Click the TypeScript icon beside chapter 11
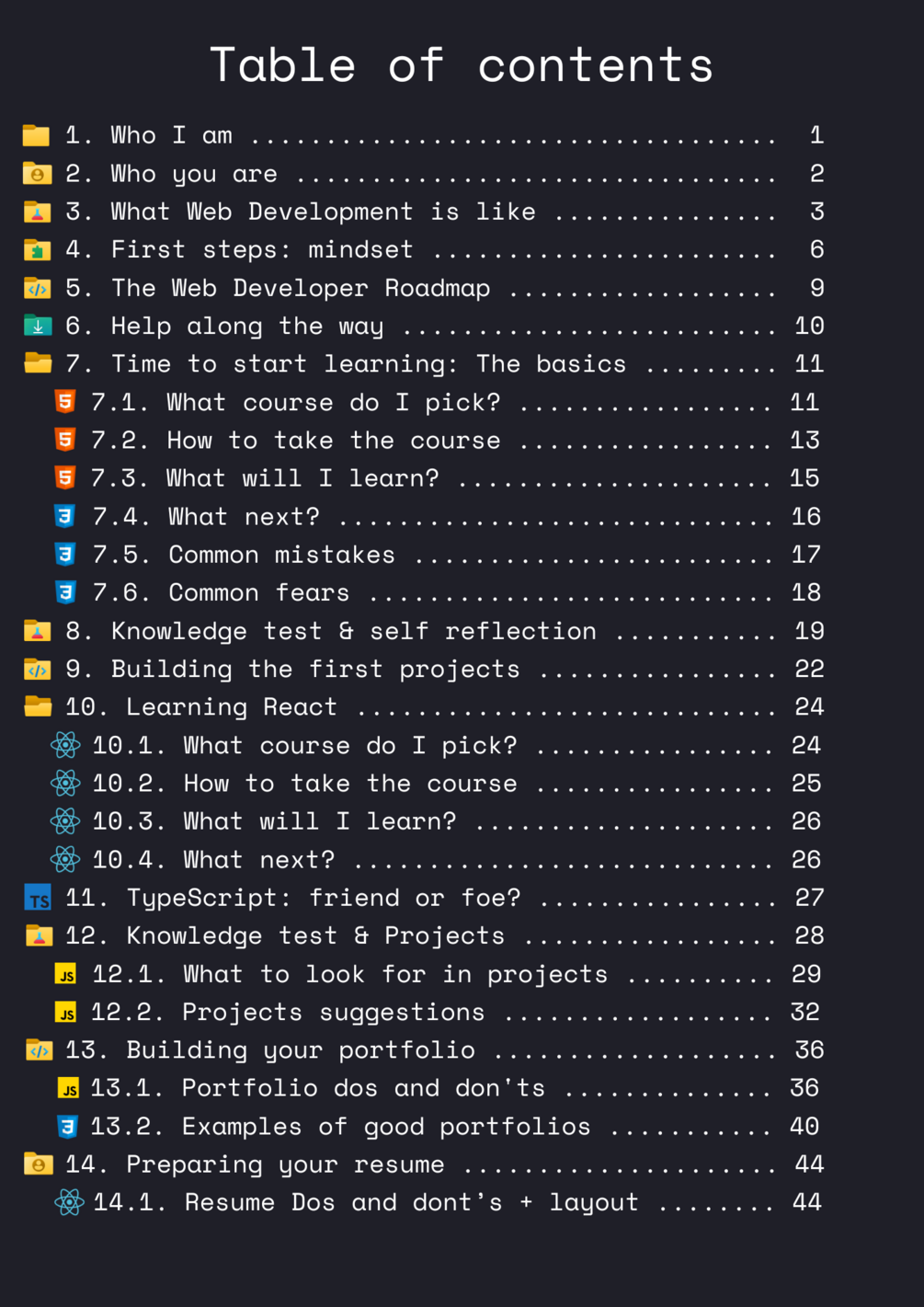Screen dimensions: 924x1307 [38, 898]
